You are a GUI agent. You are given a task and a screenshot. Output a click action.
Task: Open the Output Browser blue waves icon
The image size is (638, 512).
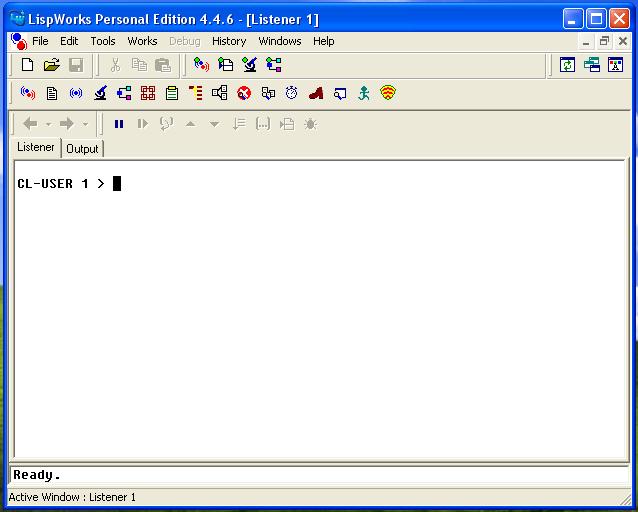point(76,93)
